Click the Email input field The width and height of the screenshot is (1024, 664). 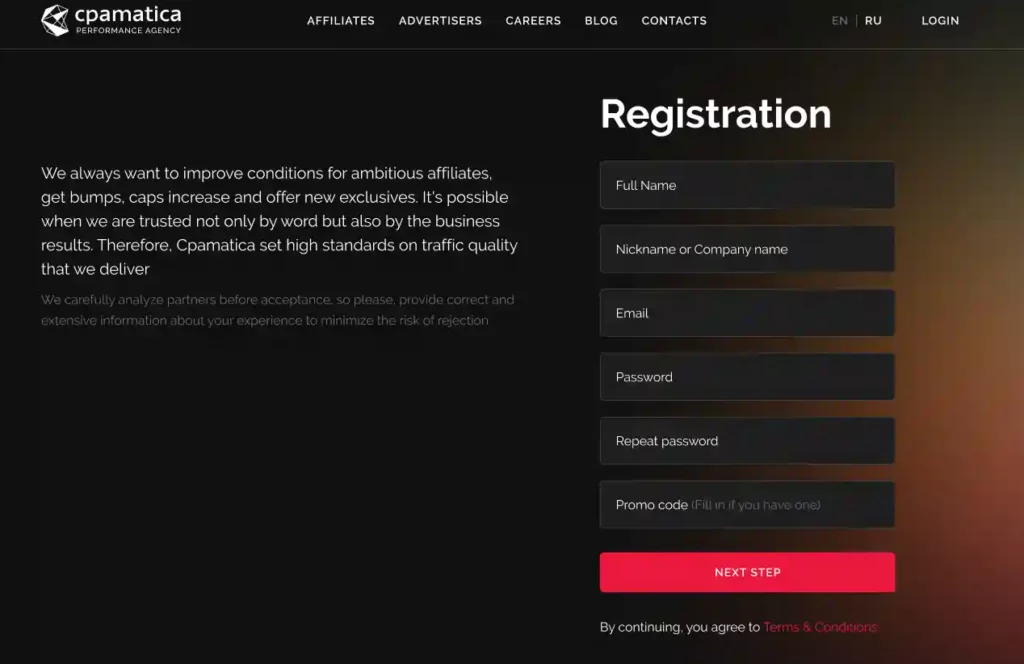click(747, 313)
